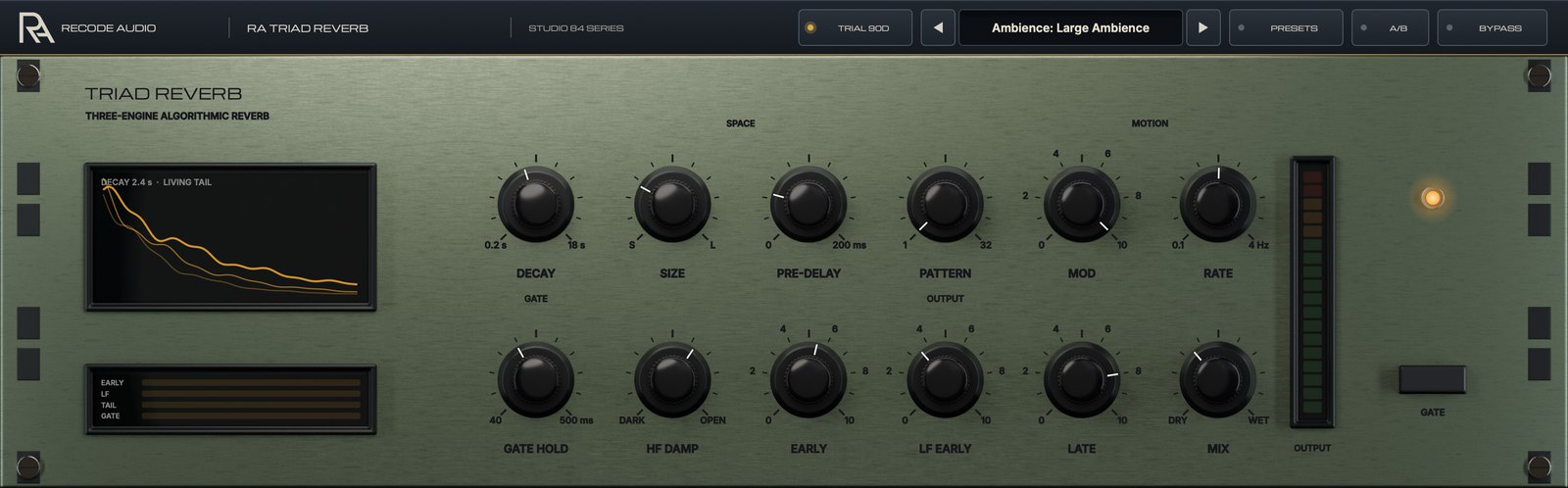Click the 'RA TRIAD REVERB' header label
Image resolution: width=1568 pixels, height=488 pixels.
click(308, 28)
